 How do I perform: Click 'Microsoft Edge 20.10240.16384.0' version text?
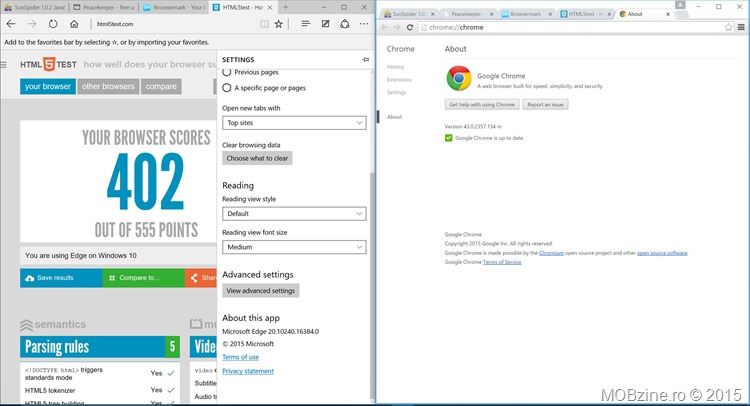[x=270, y=331]
